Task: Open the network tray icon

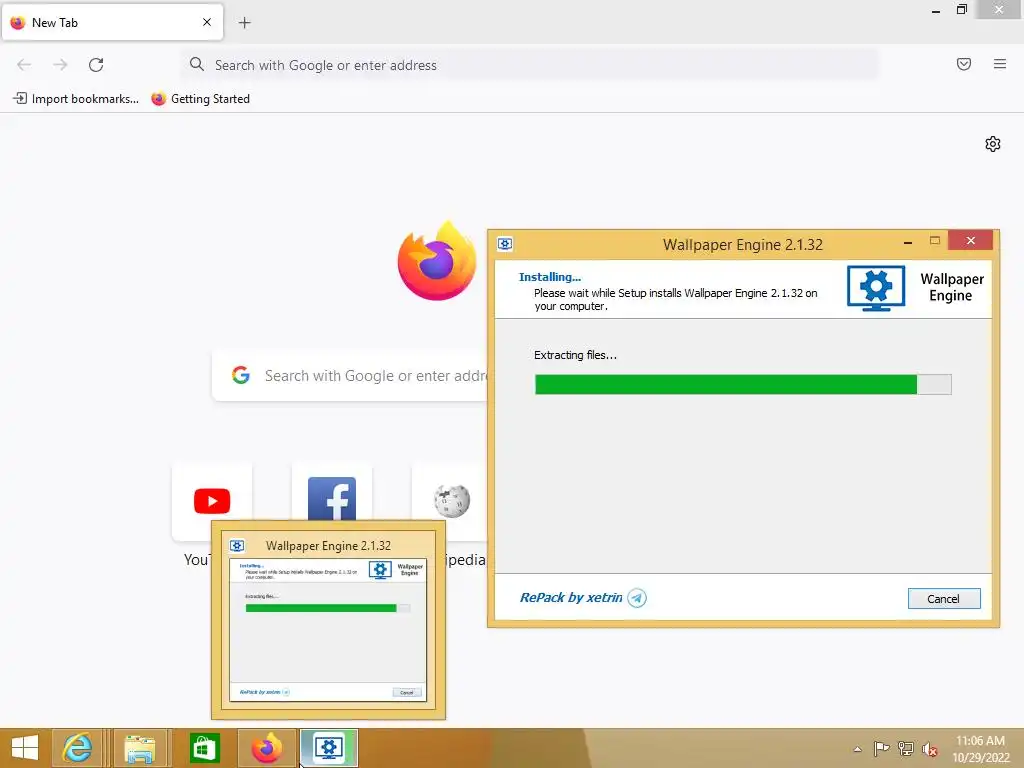Action: [x=906, y=748]
